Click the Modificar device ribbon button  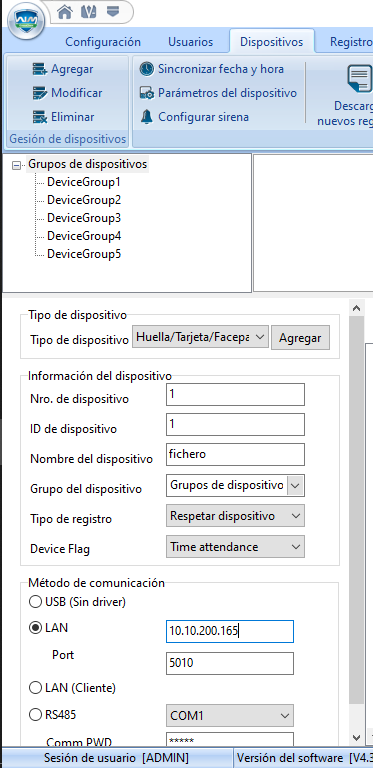pyautogui.click(x=67, y=93)
